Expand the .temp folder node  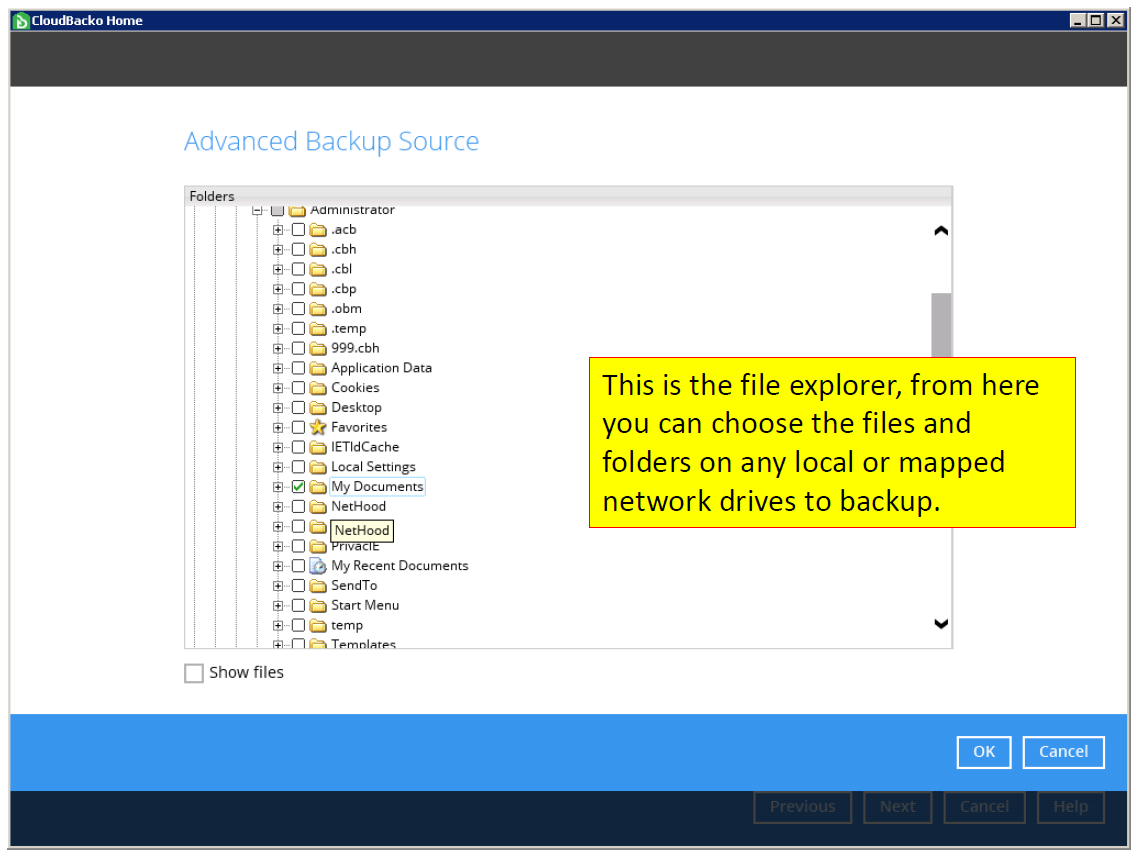pos(277,328)
